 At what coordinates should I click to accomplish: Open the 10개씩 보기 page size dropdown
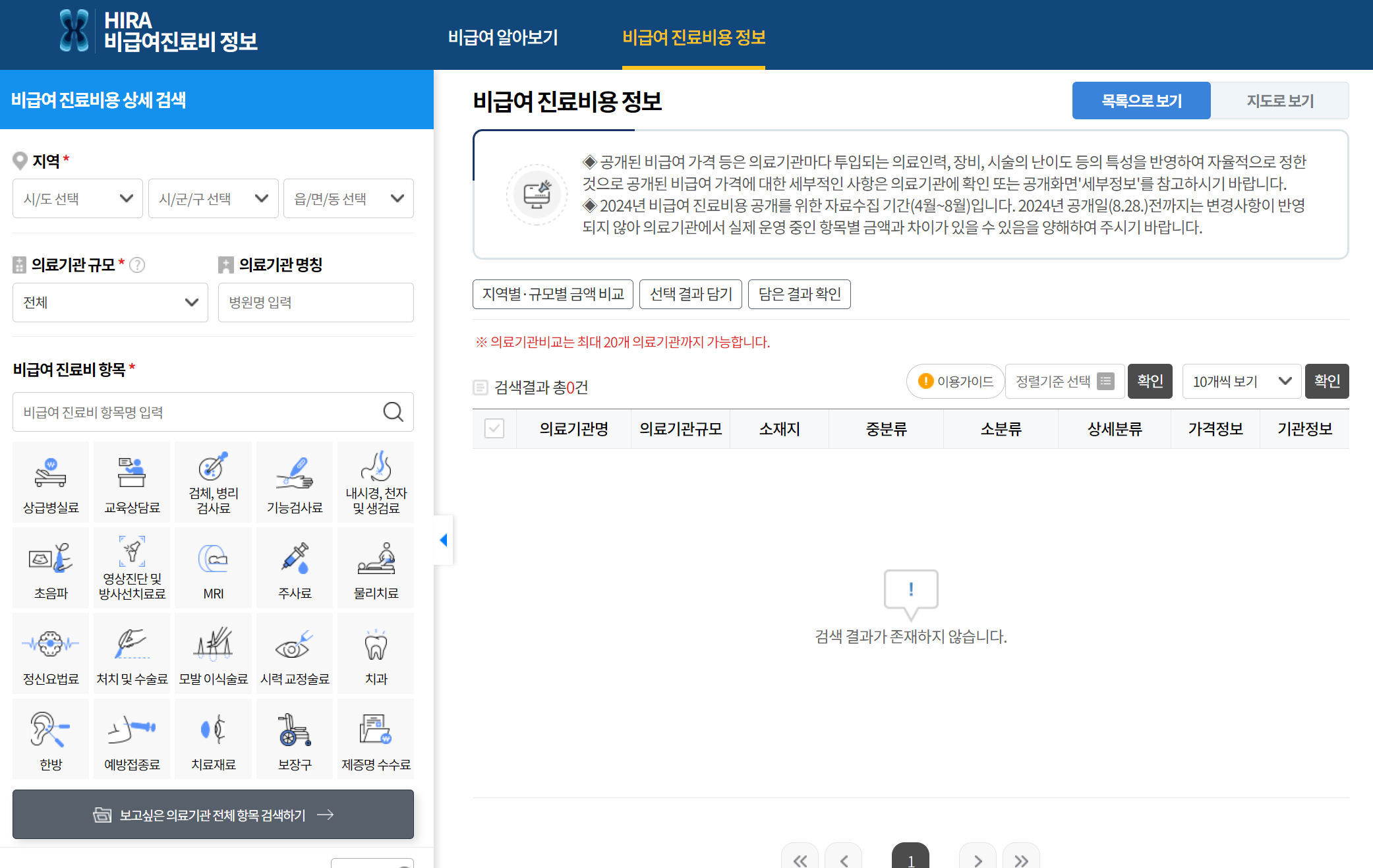[x=1241, y=382]
